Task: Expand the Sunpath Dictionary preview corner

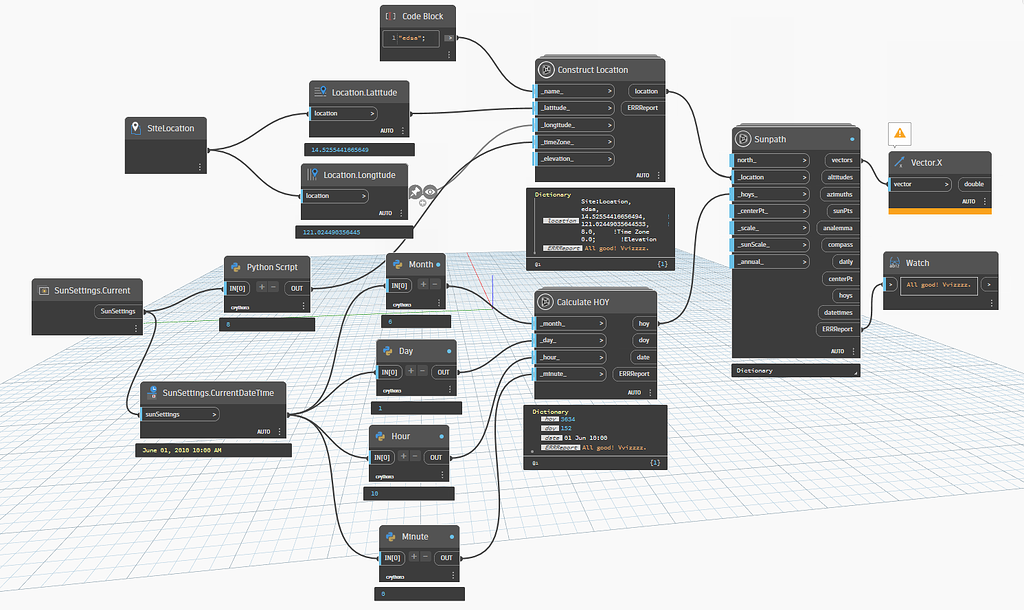Action: (855, 372)
